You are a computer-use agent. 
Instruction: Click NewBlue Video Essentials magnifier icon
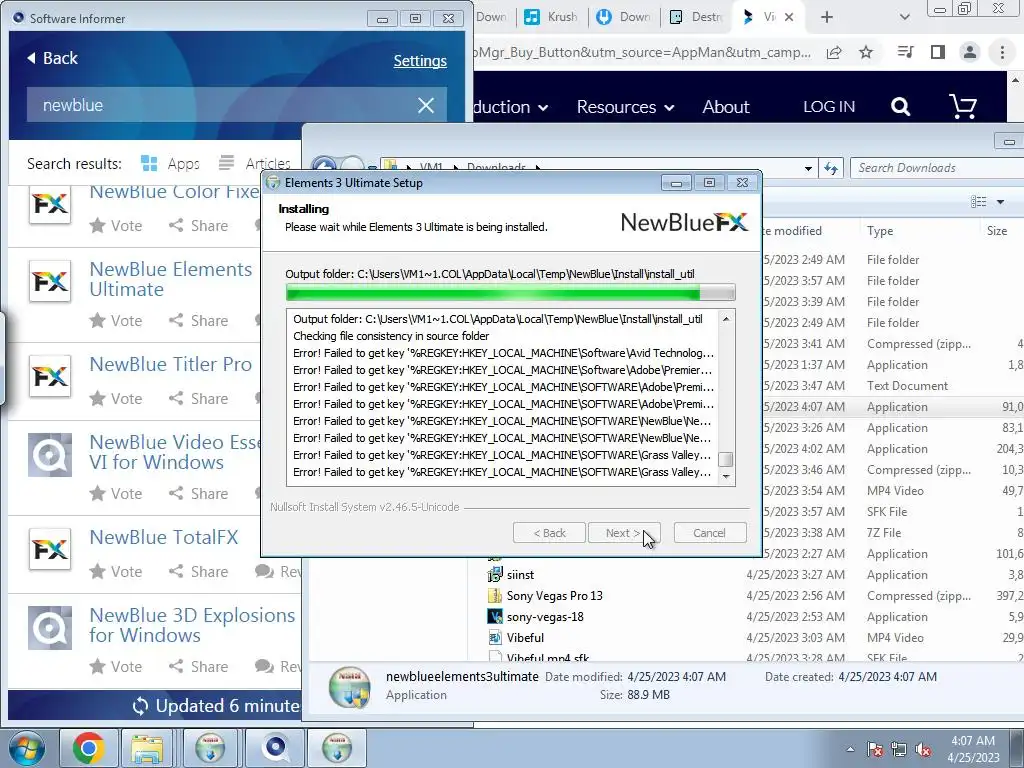pos(50,455)
